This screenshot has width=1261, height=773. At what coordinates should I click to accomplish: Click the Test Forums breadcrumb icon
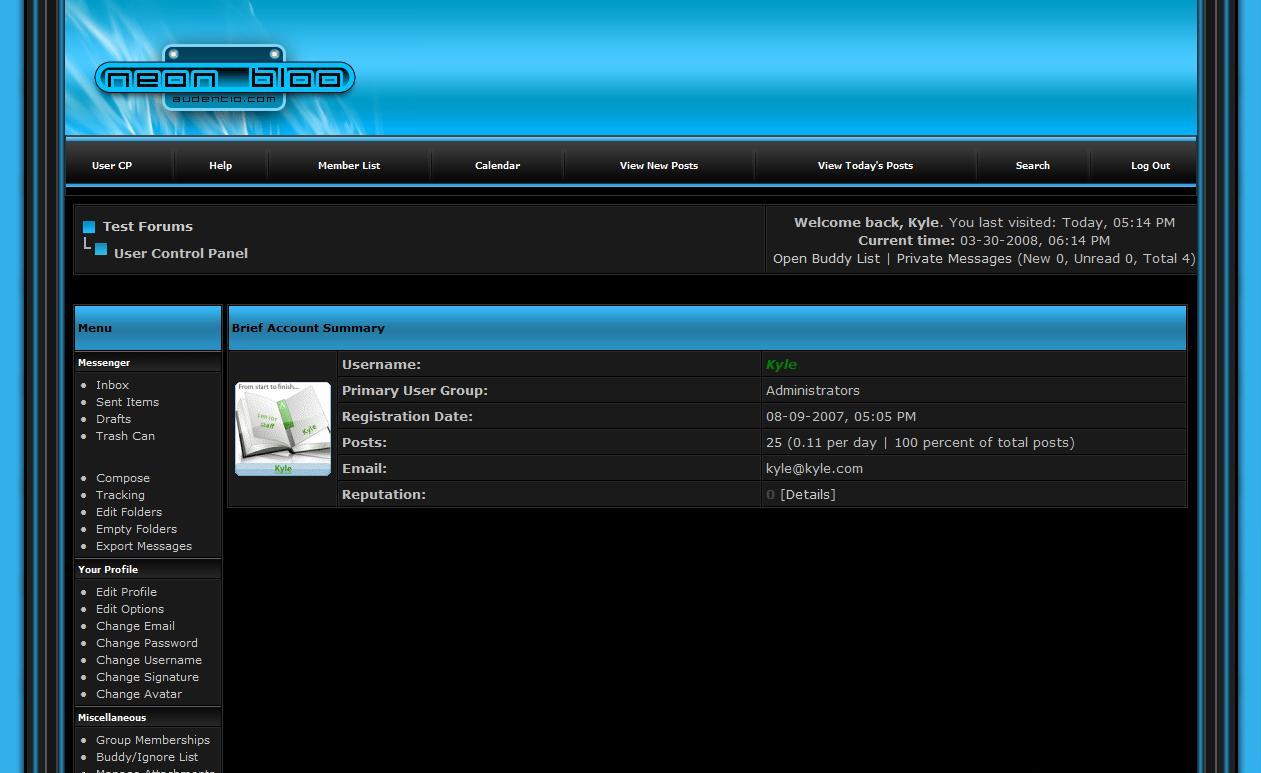[89, 227]
